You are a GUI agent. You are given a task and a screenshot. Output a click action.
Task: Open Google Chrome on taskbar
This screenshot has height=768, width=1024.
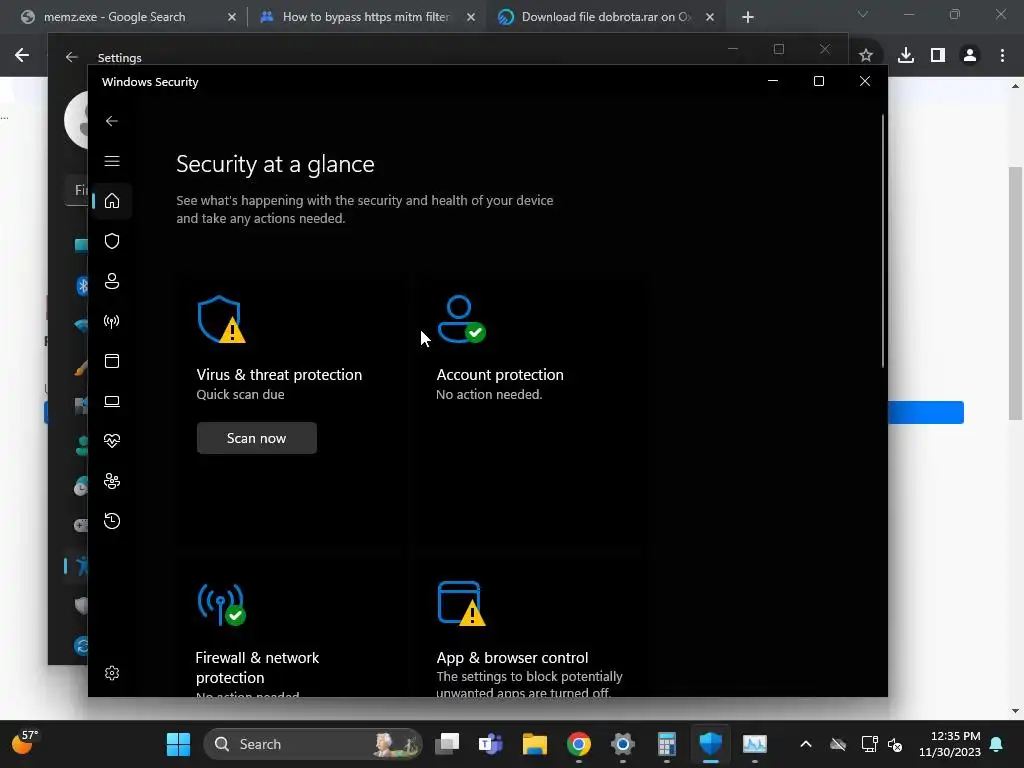pos(579,744)
